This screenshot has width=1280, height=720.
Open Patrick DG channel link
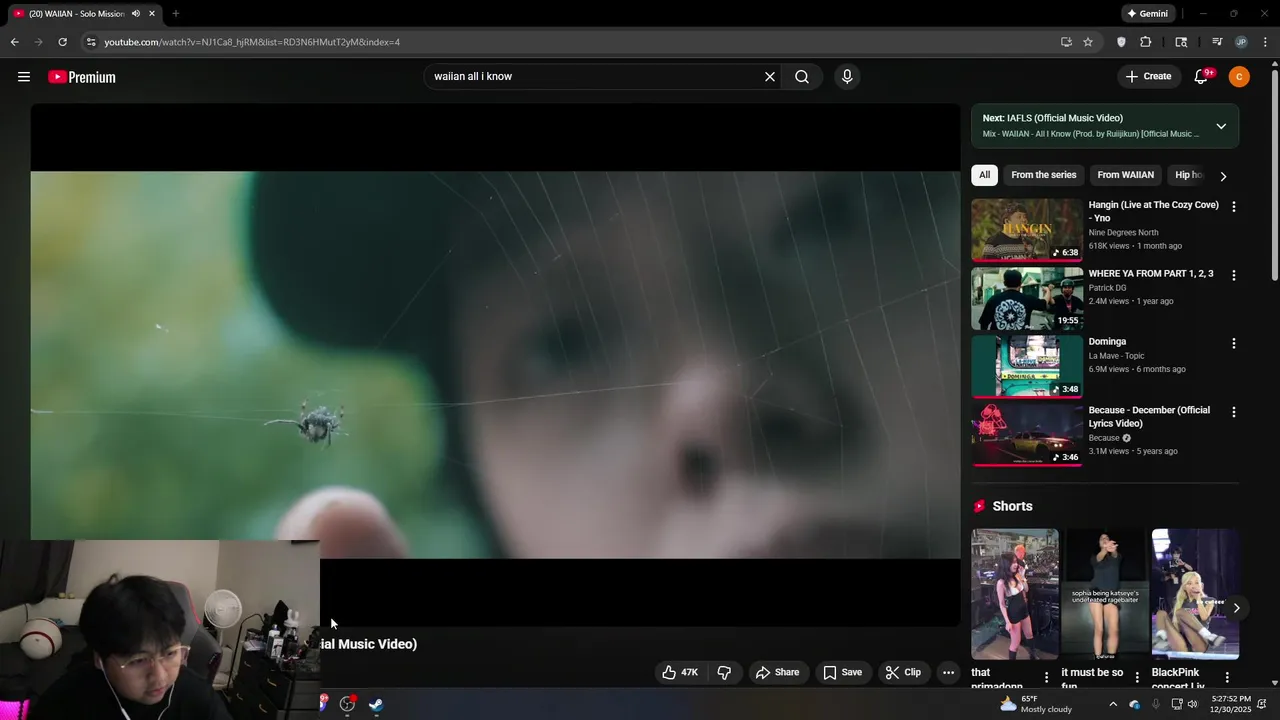coord(1107,288)
